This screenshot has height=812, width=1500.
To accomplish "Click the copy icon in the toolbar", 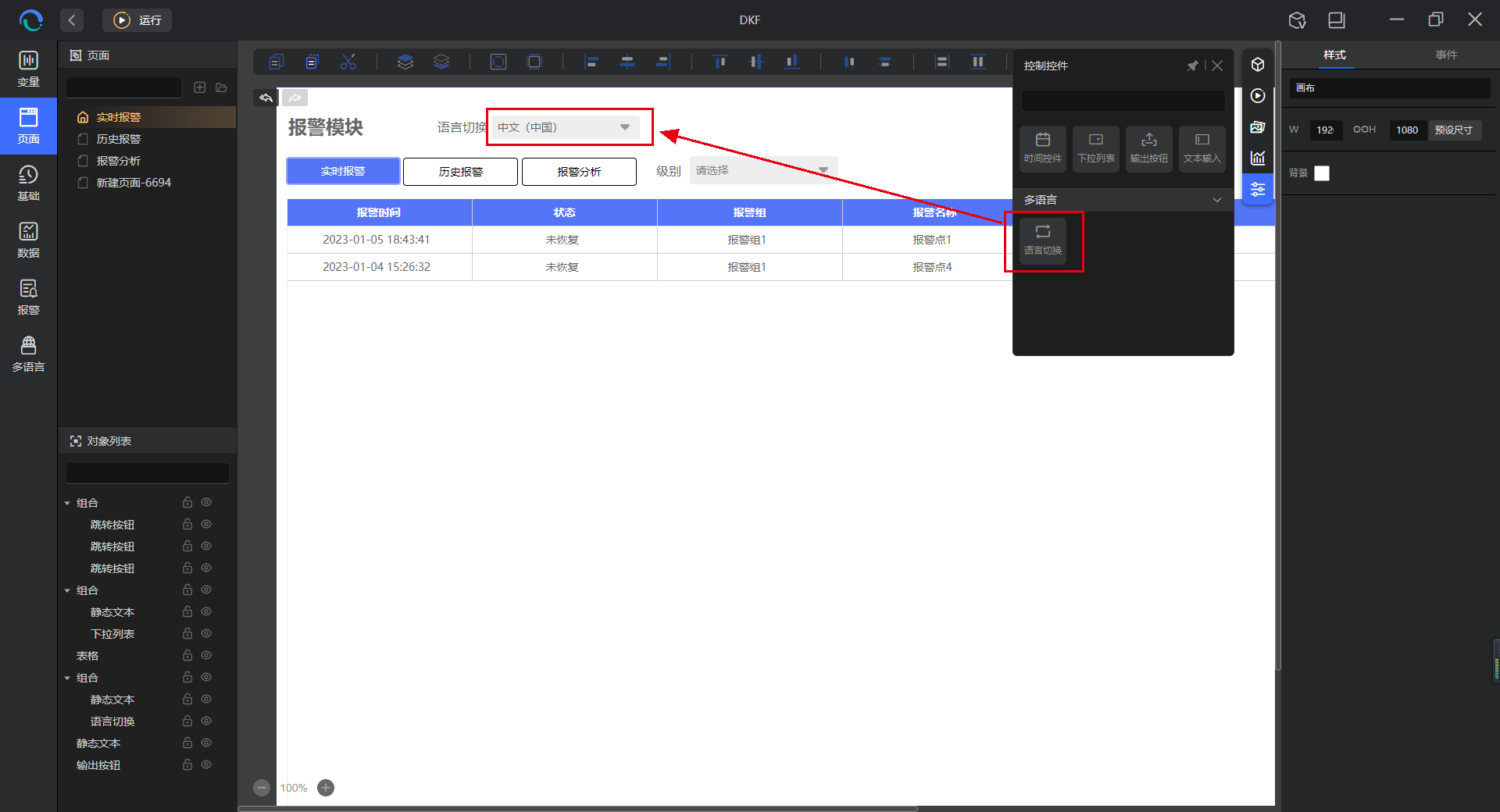I will tap(276, 62).
